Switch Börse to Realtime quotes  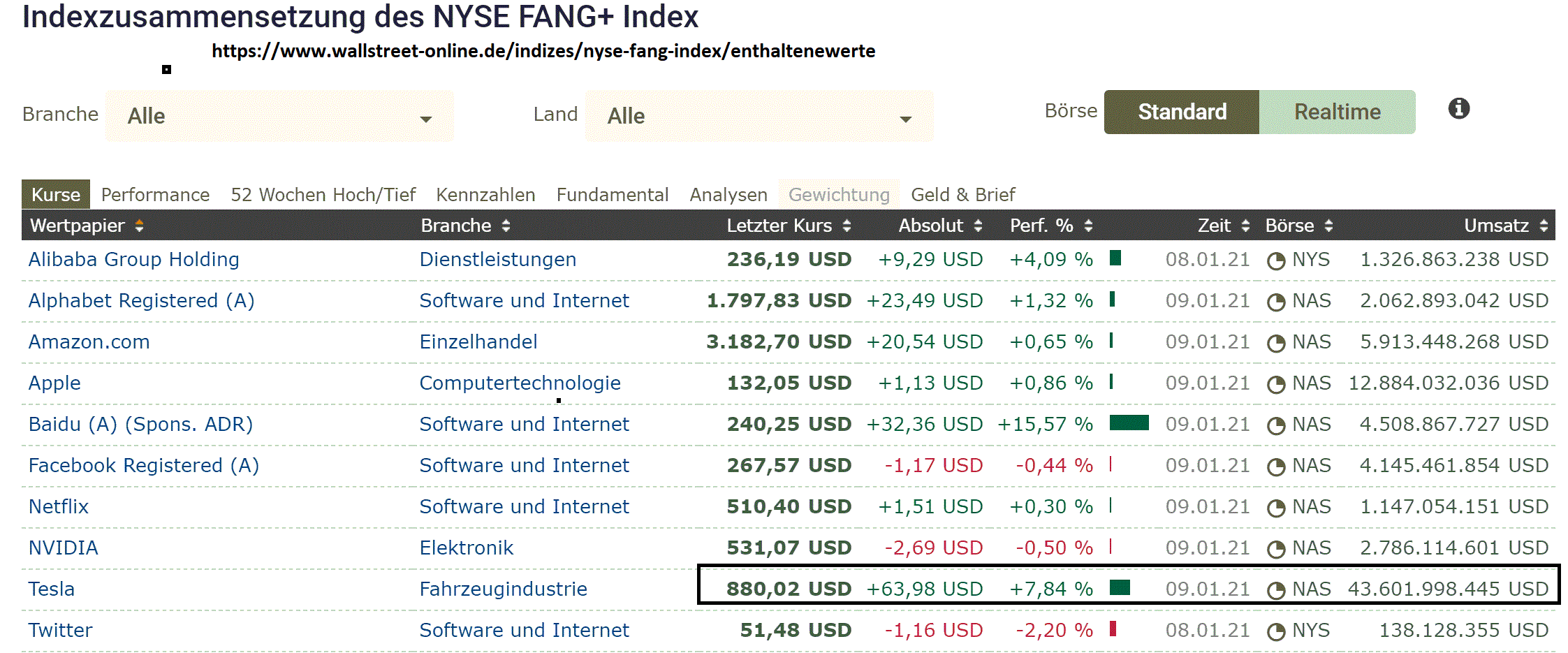[x=1336, y=112]
